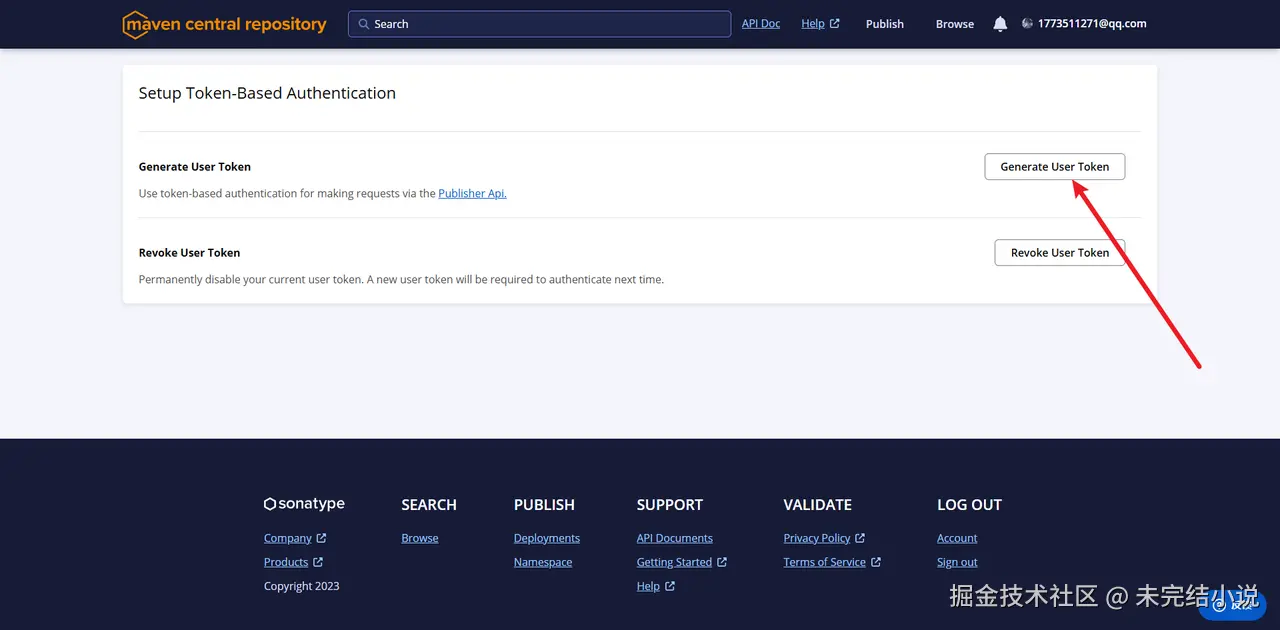Screen dimensions: 1280x630
Task: Click the Setup Token-Based Authentication heading
Action: [x=267, y=93]
